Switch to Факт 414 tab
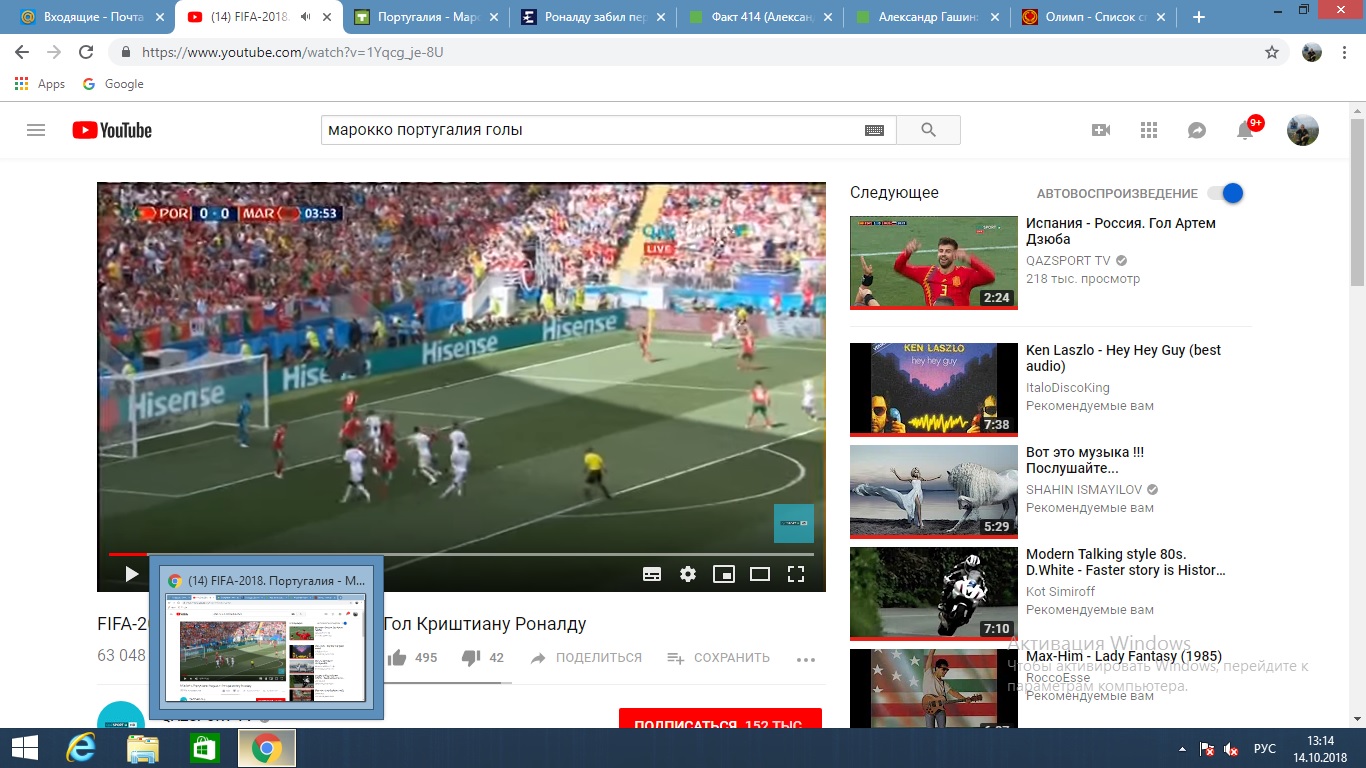Viewport: 1366px width, 768px height. point(759,17)
